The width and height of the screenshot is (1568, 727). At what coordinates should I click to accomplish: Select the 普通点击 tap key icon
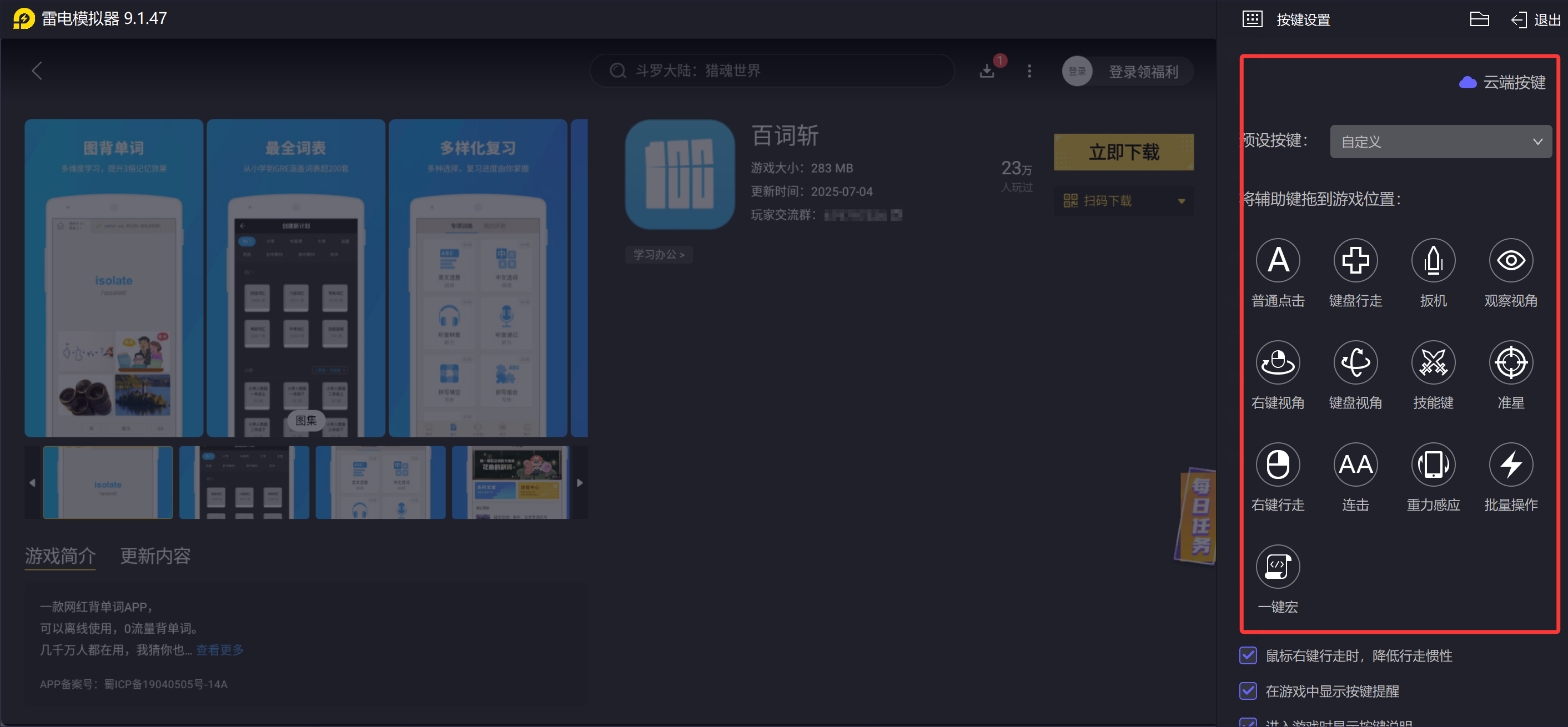click(1278, 260)
